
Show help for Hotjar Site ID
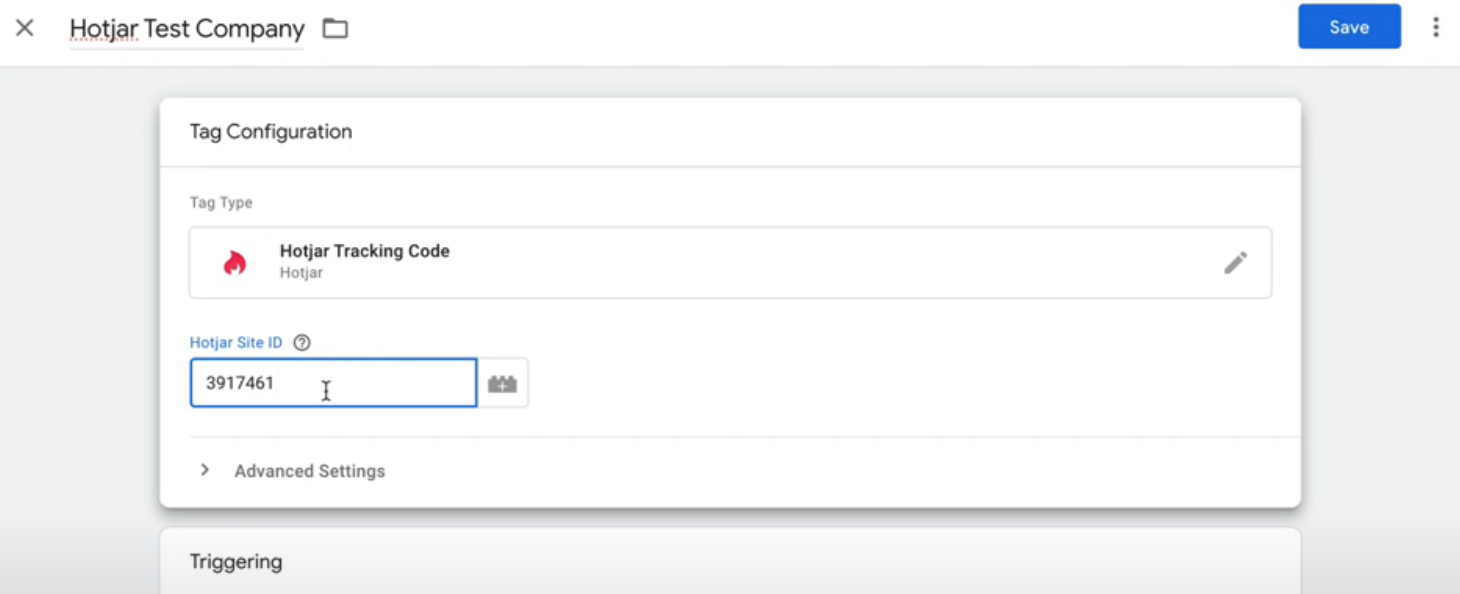[302, 342]
